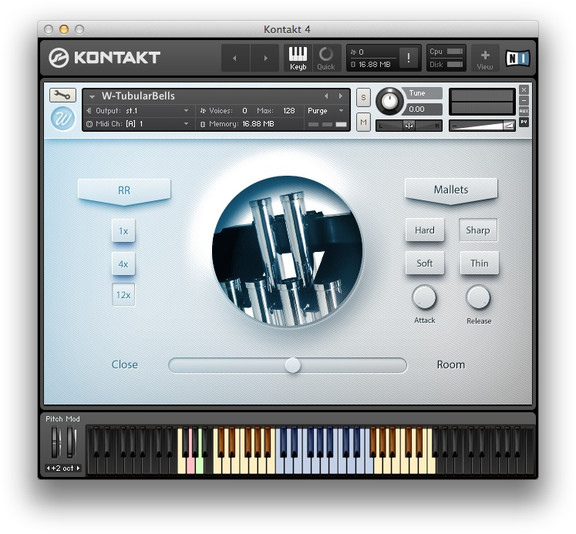Image resolution: width=576 pixels, height=534 pixels.
Task: Toggle the AUX sends icon
Action: 524,111
